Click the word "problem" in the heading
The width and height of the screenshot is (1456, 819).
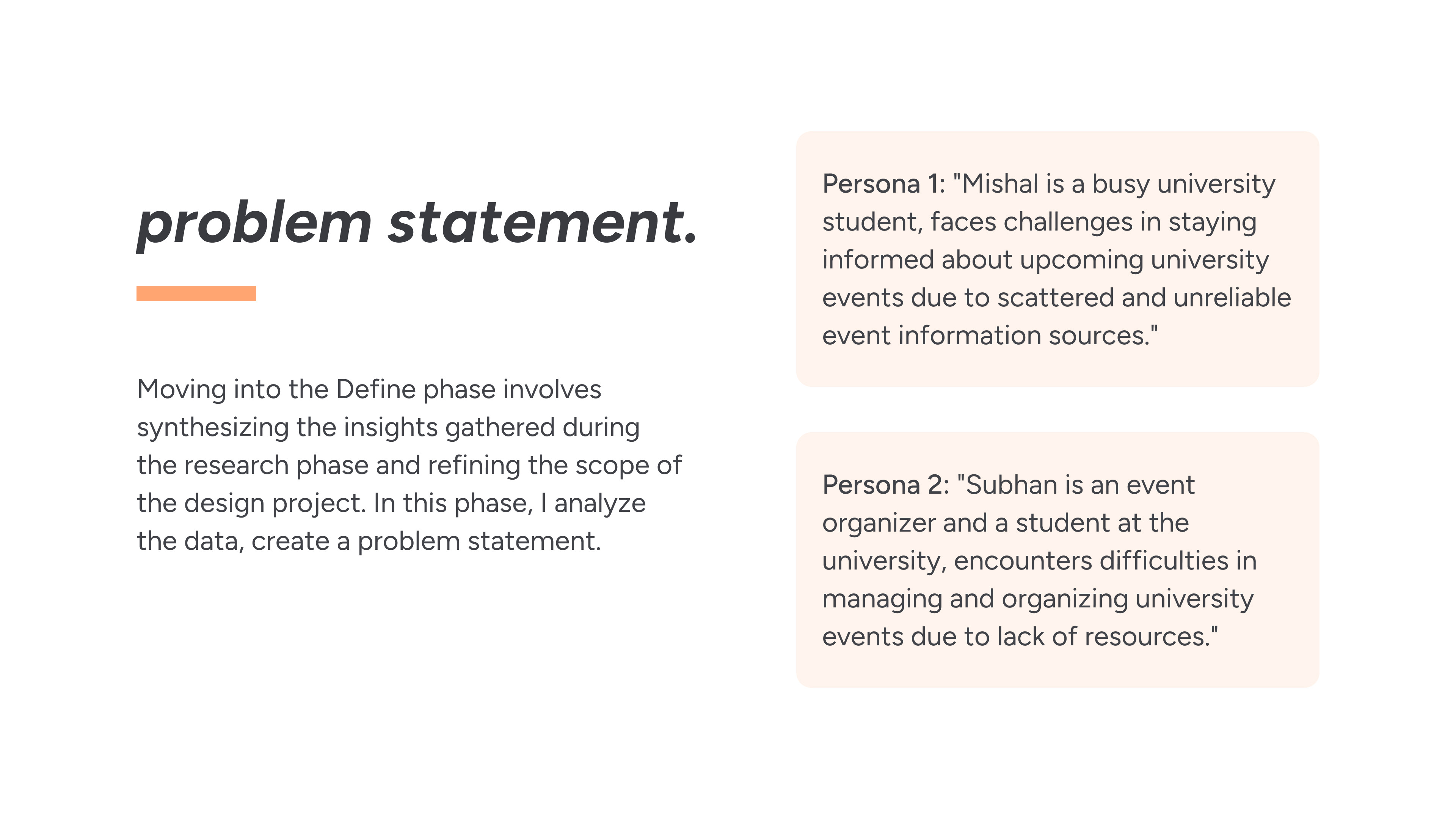(x=254, y=224)
